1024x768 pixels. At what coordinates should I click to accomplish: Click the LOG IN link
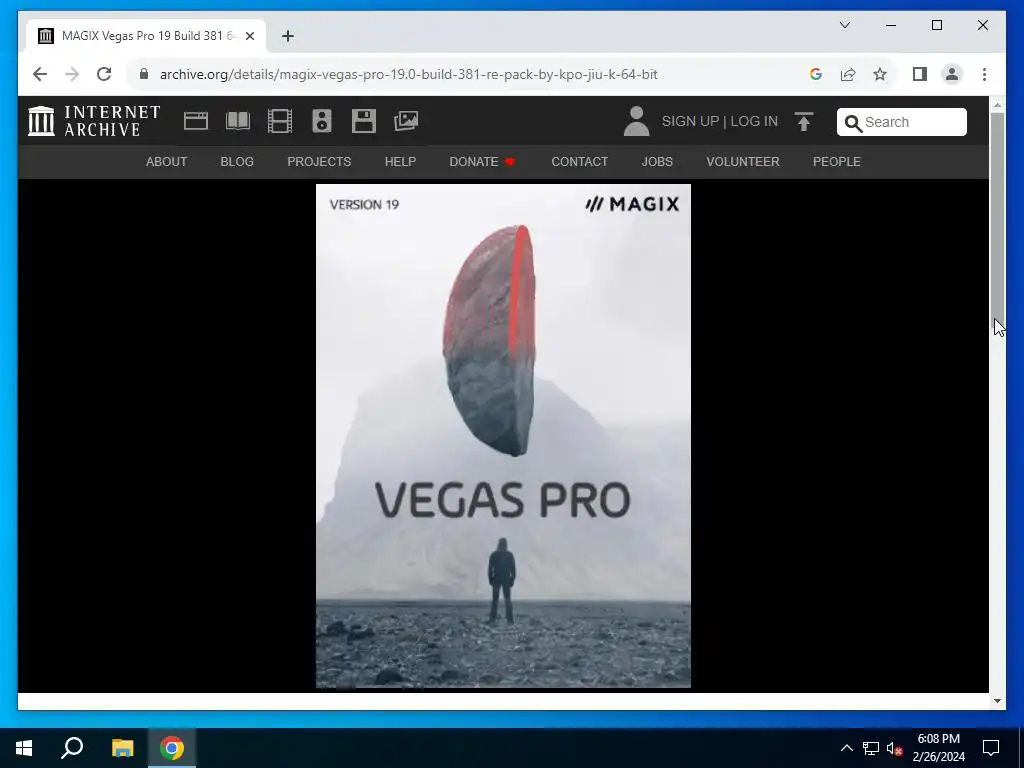pos(754,121)
